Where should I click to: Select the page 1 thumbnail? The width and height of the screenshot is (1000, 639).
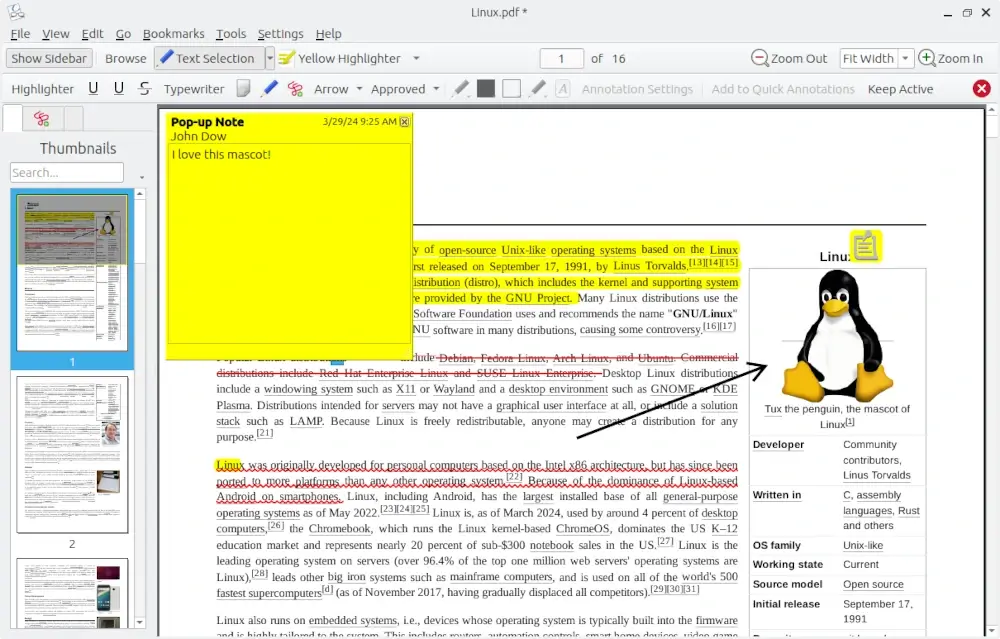pyautogui.click(x=72, y=273)
